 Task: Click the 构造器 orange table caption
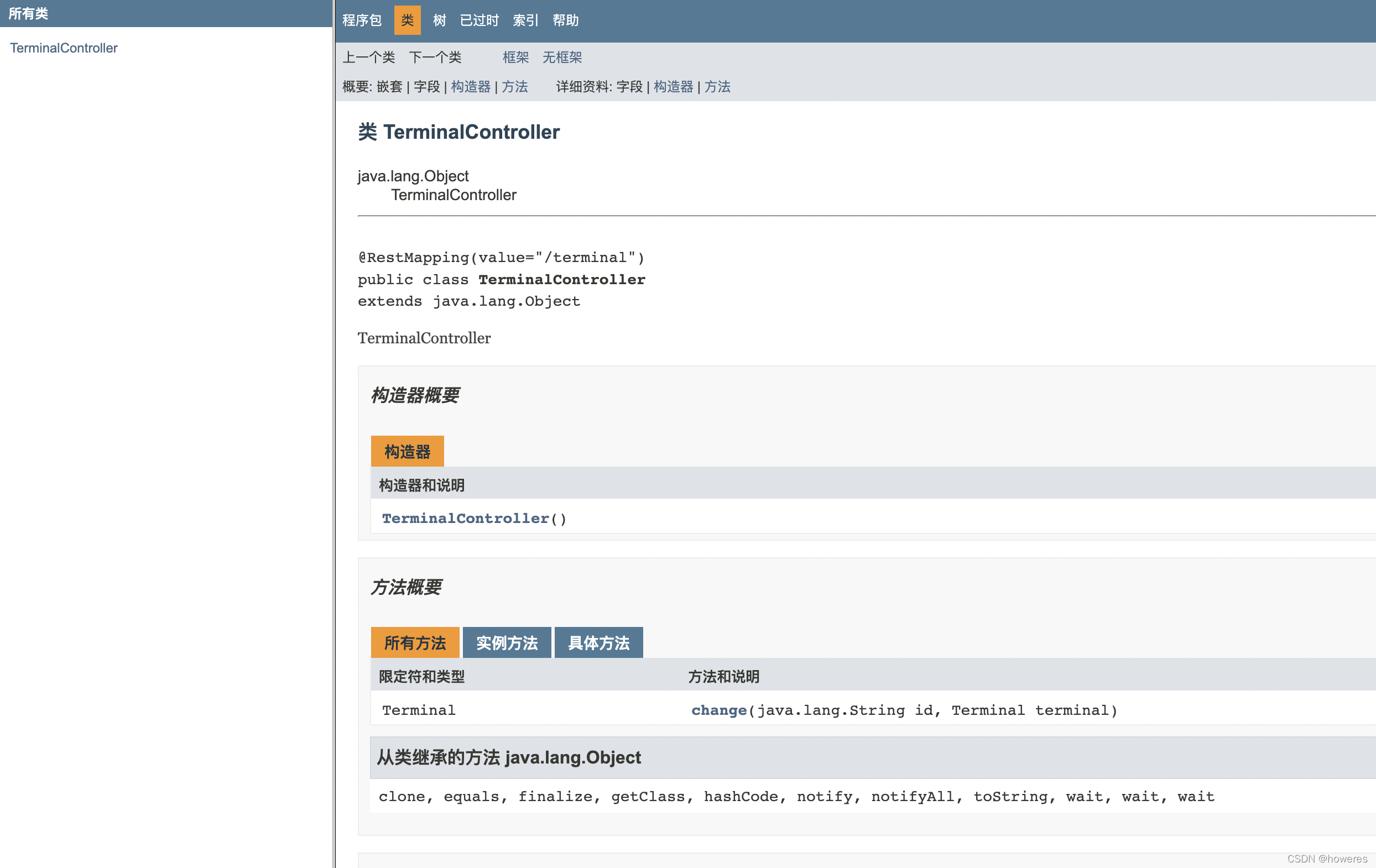click(407, 452)
